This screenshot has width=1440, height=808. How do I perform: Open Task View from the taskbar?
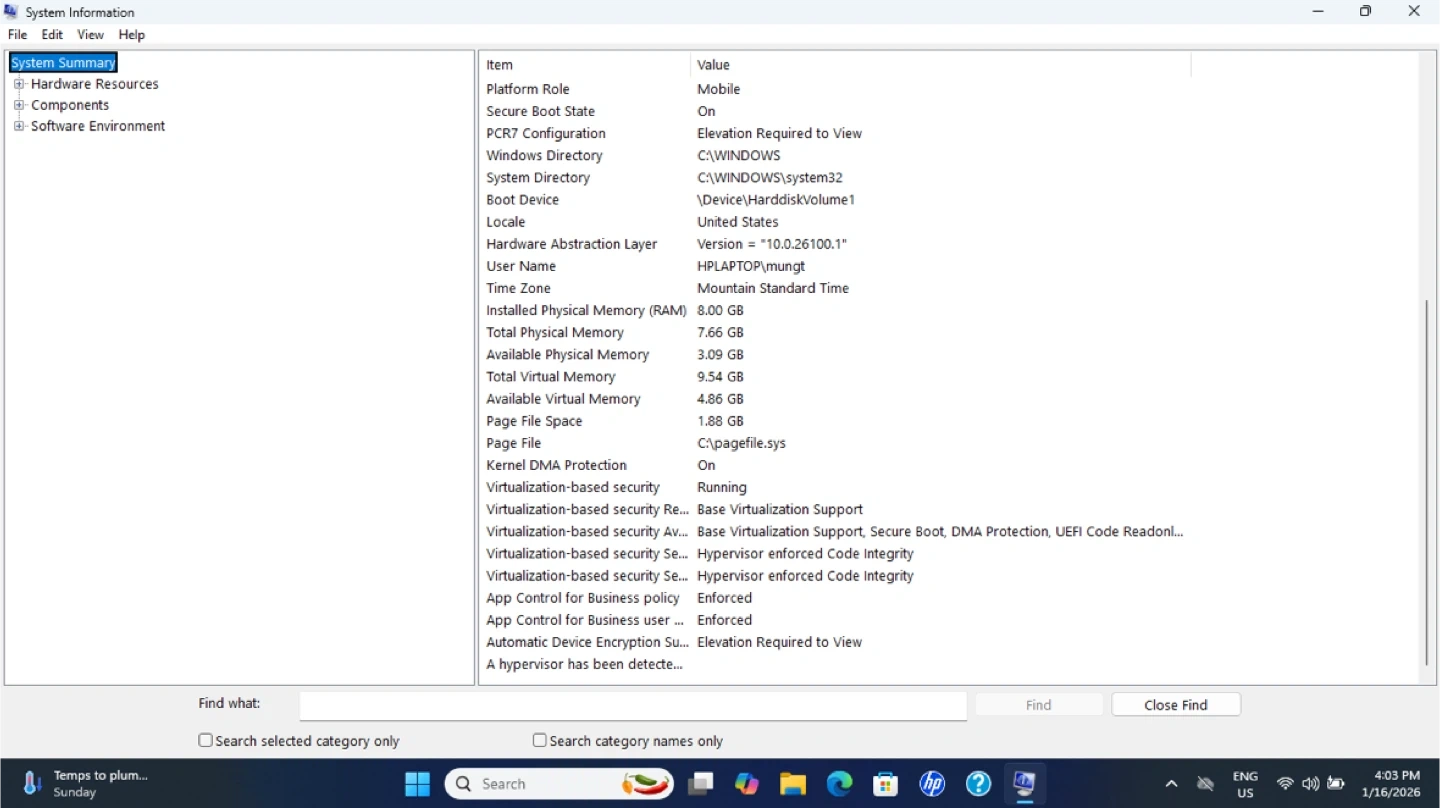pos(701,784)
